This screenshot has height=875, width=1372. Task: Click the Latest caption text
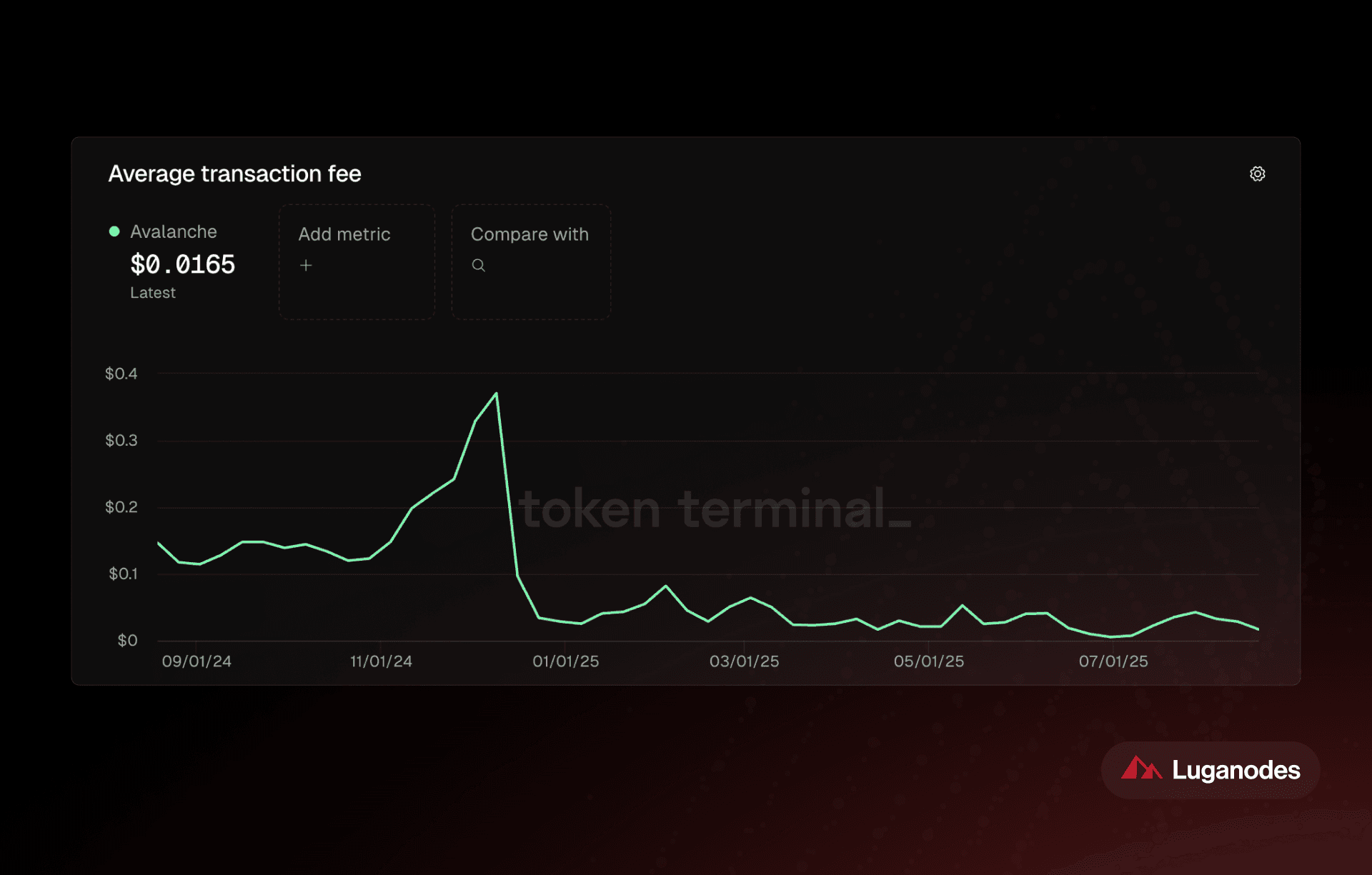pyautogui.click(x=153, y=293)
